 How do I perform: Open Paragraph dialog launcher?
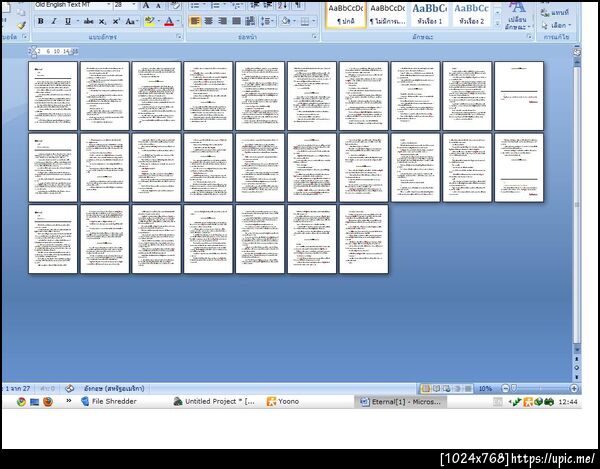pyautogui.click(x=315, y=37)
